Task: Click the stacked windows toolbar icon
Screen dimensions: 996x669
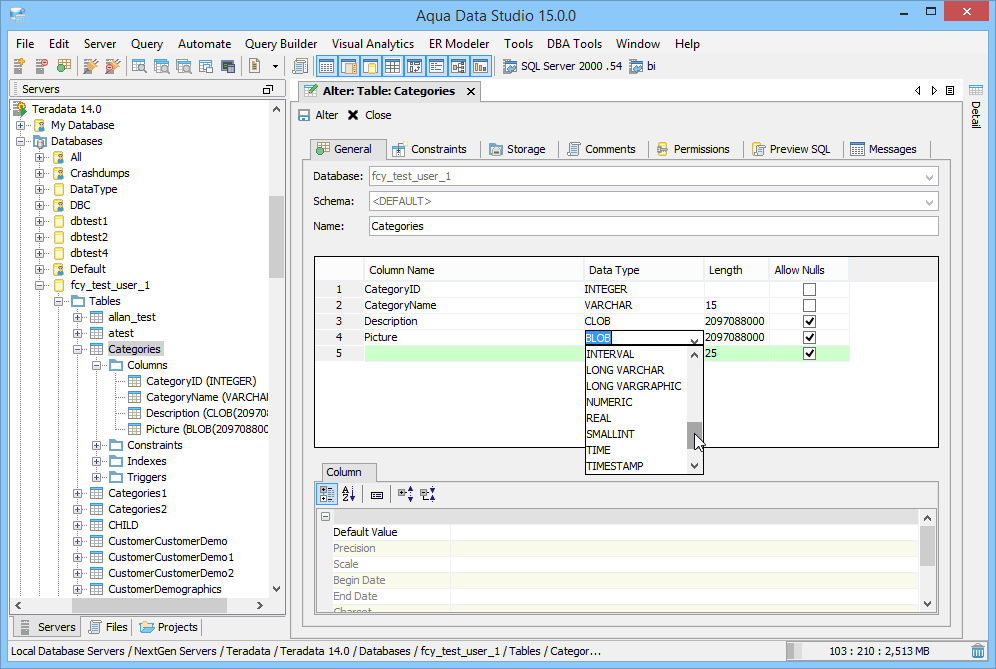Action: pyautogui.click(x=206, y=66)
